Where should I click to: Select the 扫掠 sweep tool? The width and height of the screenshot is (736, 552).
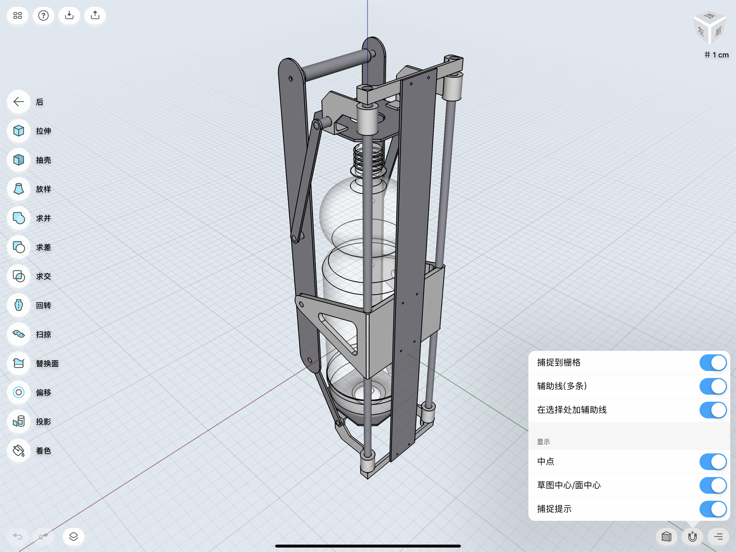point(18,334)
